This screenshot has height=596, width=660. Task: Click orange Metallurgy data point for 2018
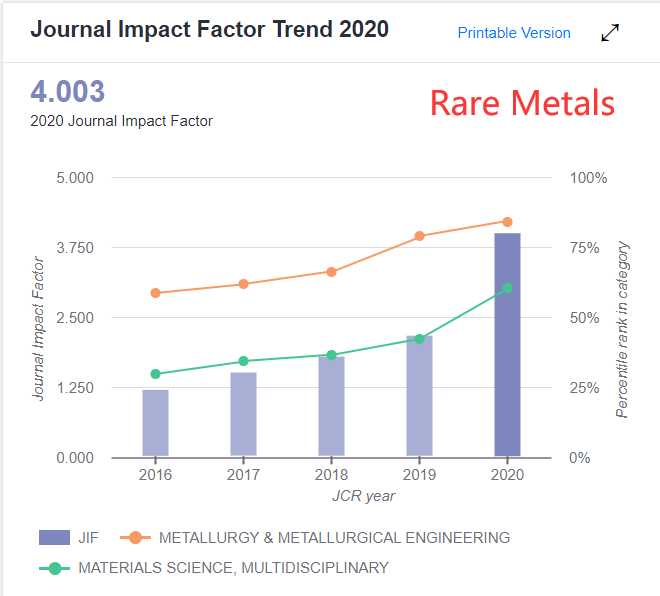point(331,272)
